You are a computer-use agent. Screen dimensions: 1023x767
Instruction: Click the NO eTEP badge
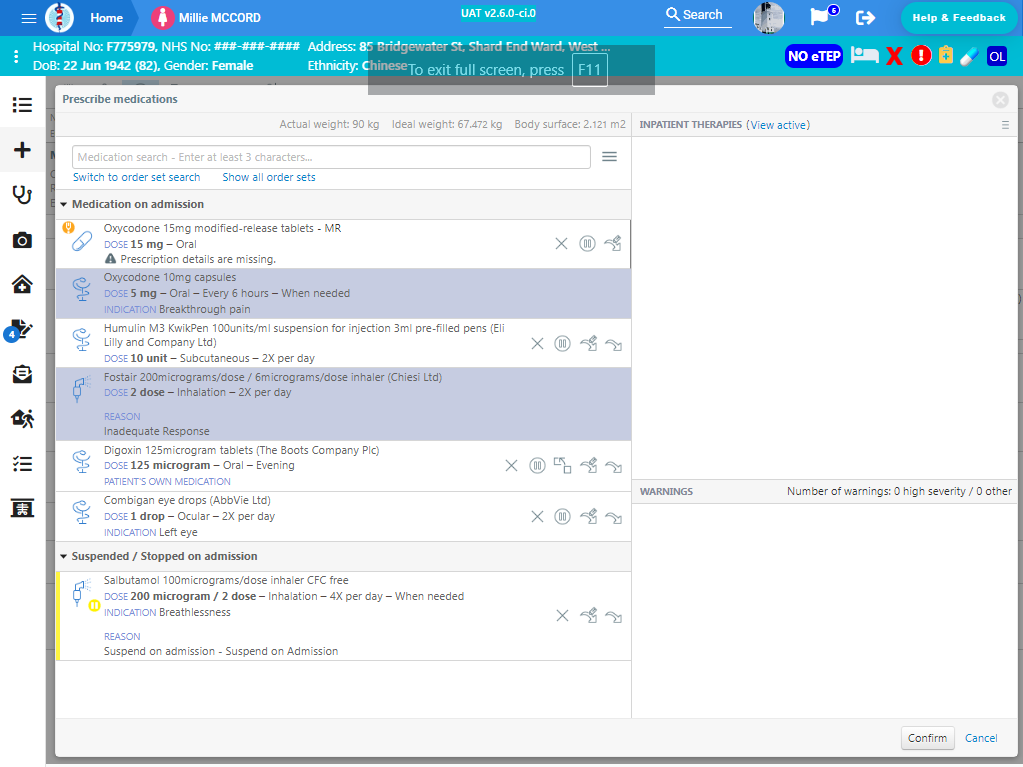(814, 56)
